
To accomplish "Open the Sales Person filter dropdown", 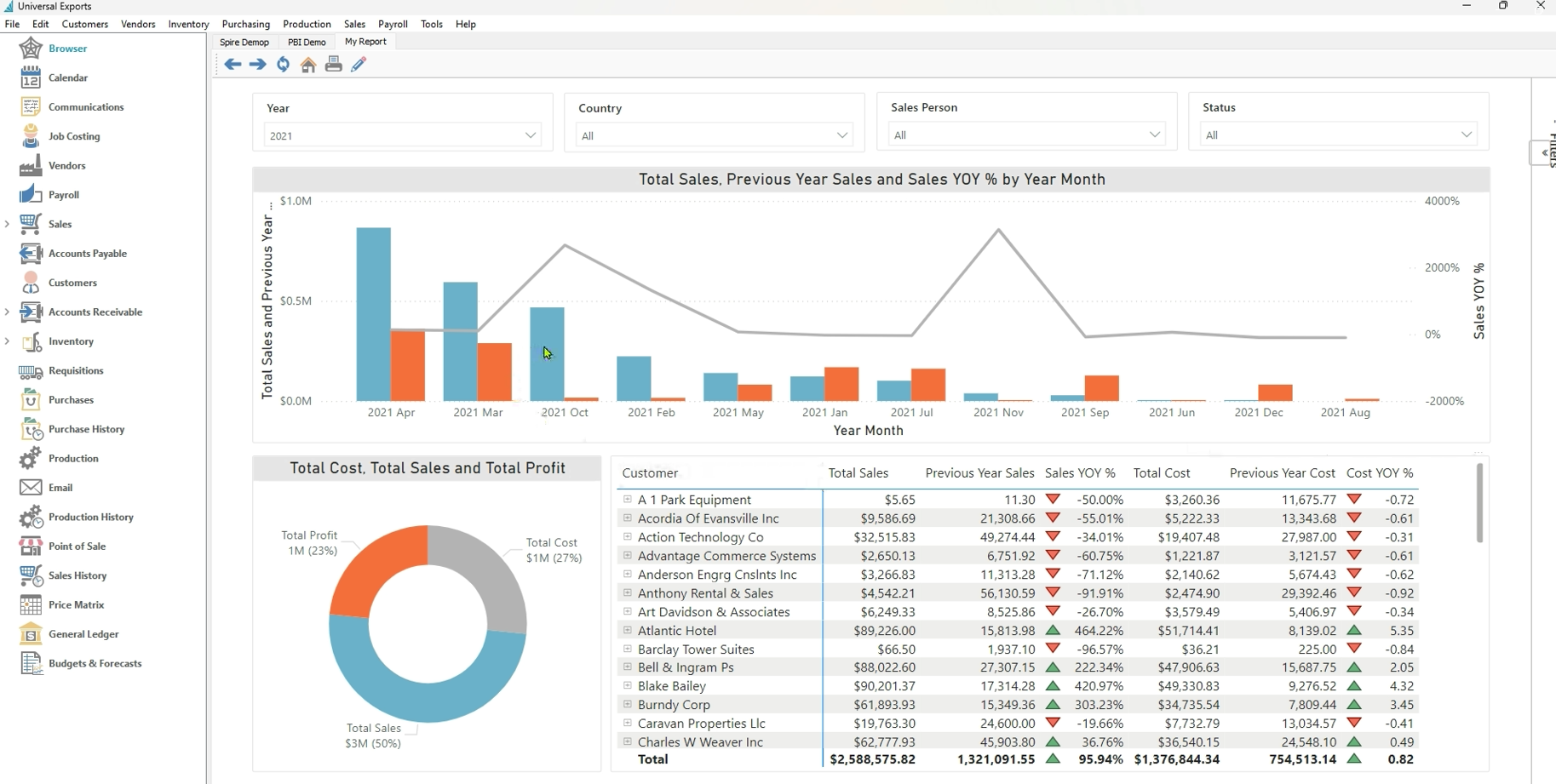I will coord(1154,134).
